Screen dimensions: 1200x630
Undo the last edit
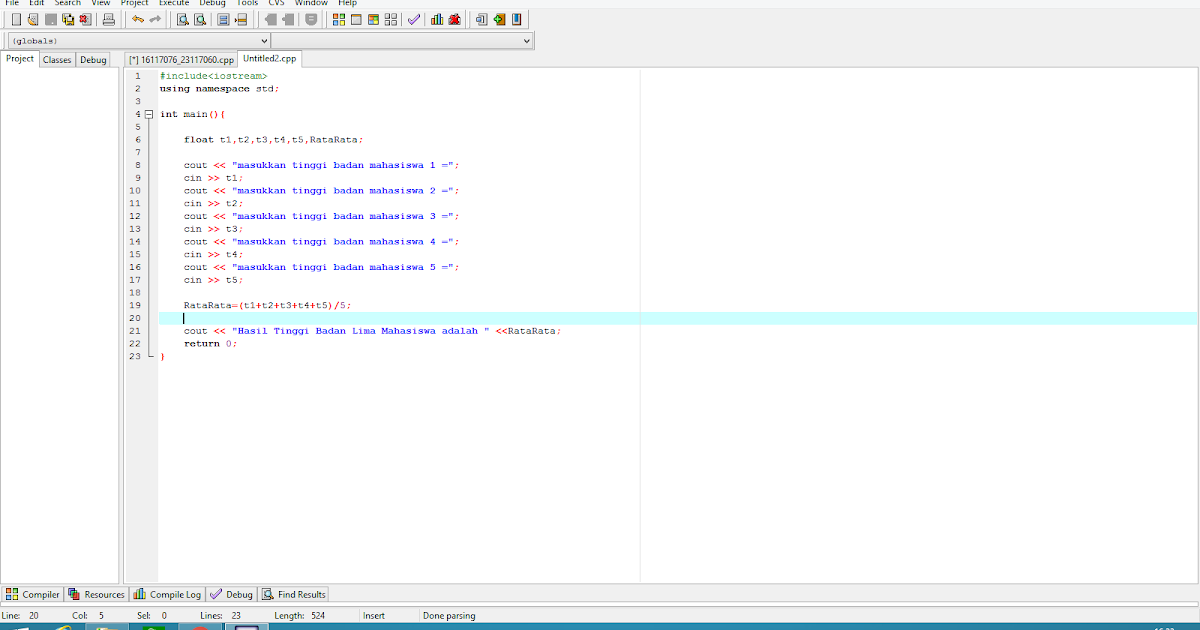137,18
